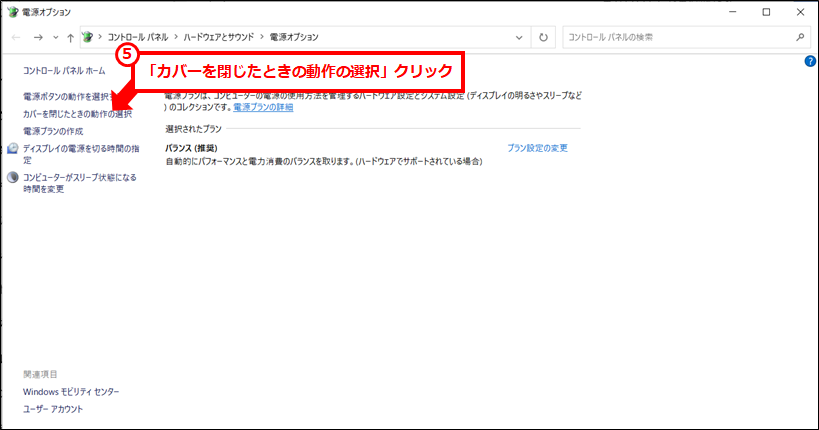The image size is (819, 430).
Task: Click the search magnifier icon
Action: tap(800, 37)
